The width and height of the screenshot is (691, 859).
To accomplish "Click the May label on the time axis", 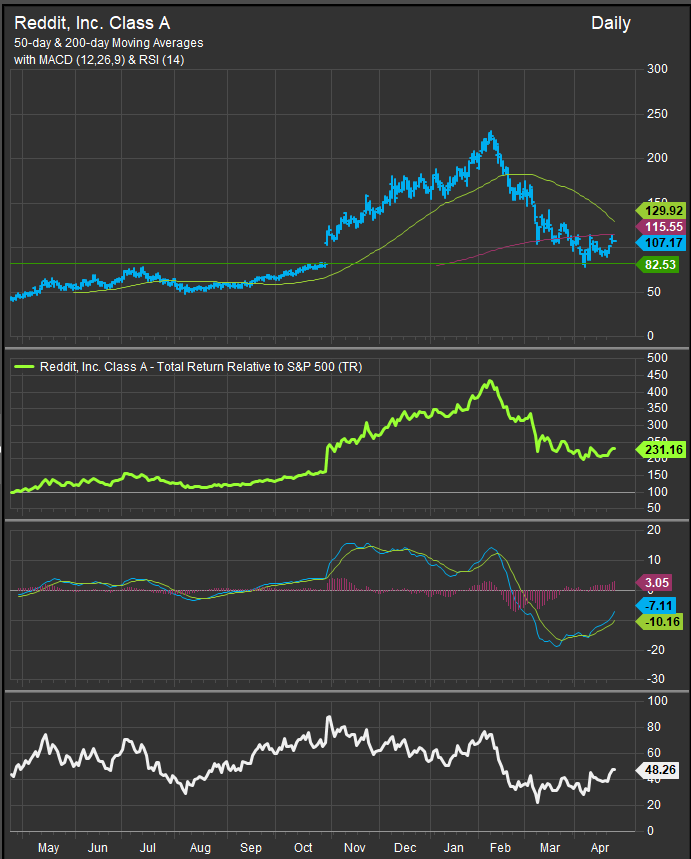I will 48,847.
